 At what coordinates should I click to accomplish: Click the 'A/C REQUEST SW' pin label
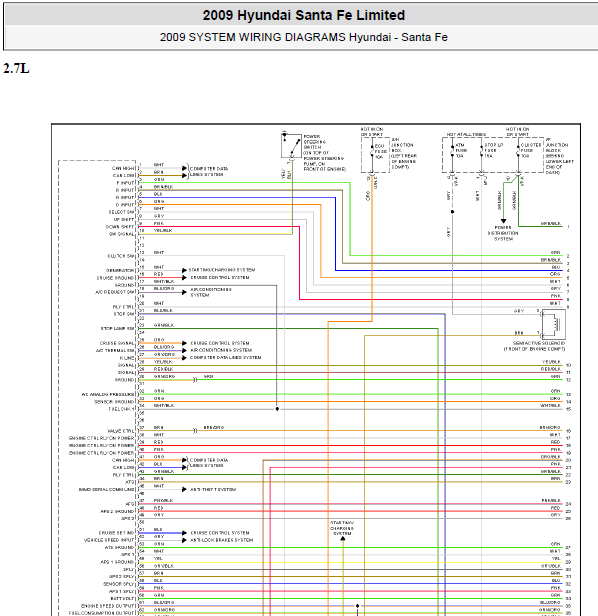coord(115,292)
